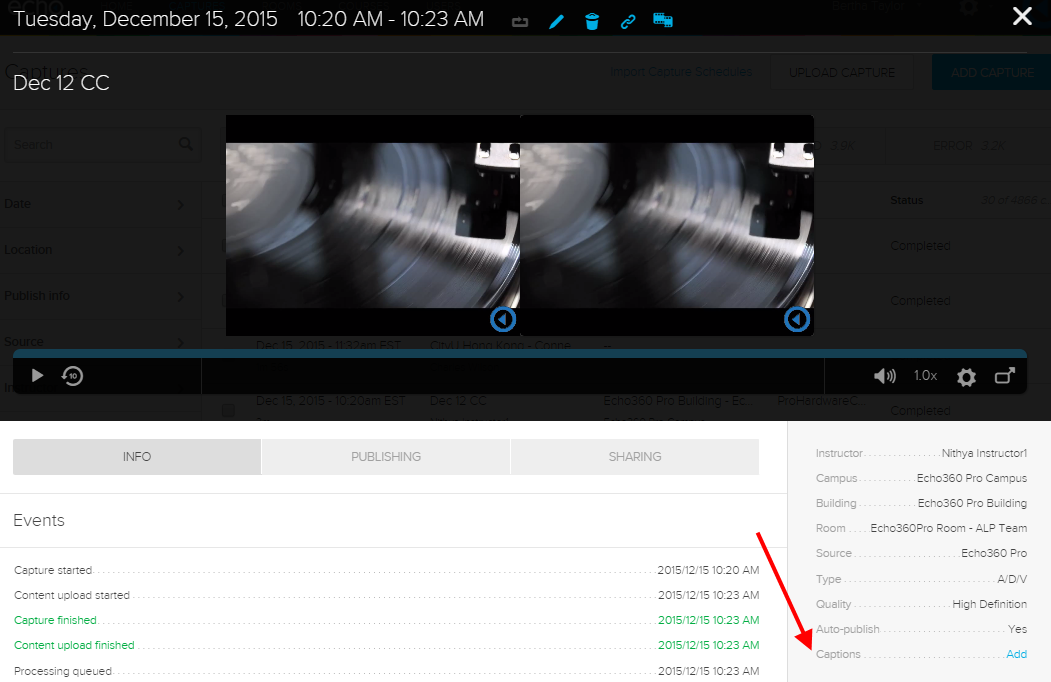
Task: Click the Content upload started event
Action: [387, 595]
